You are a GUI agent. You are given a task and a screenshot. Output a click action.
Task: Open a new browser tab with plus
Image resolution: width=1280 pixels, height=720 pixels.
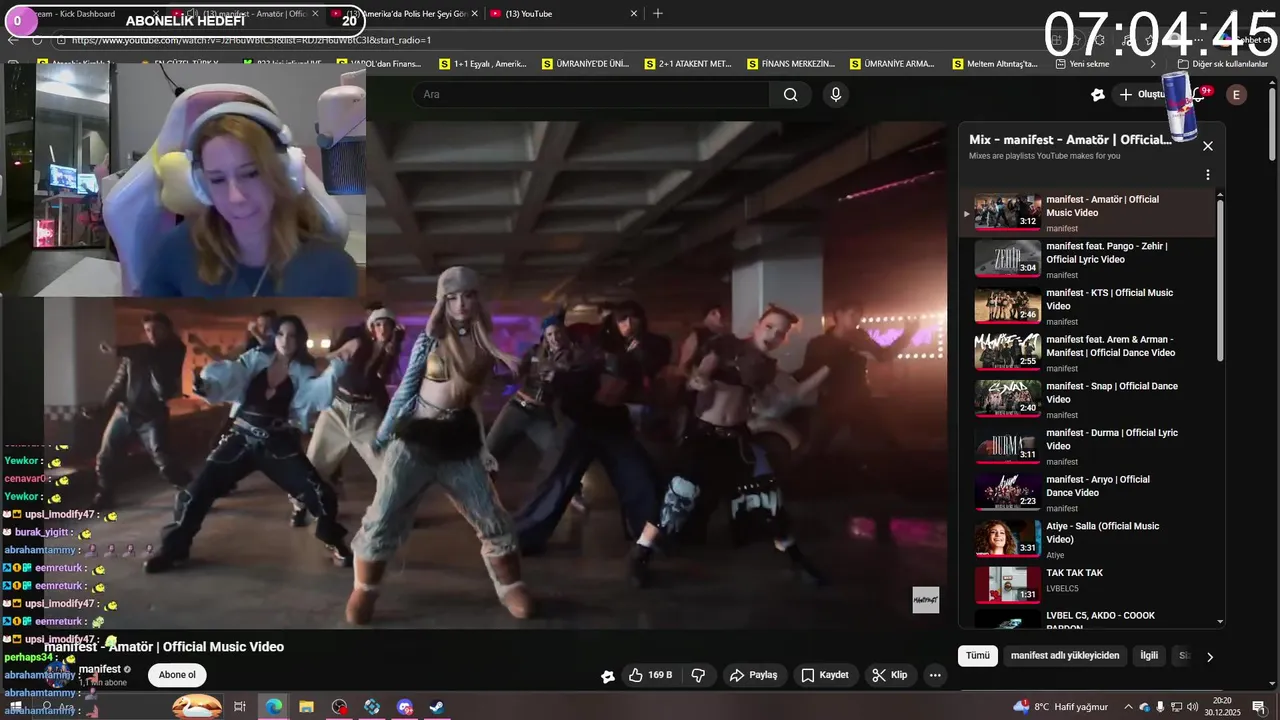click(657, 14)
